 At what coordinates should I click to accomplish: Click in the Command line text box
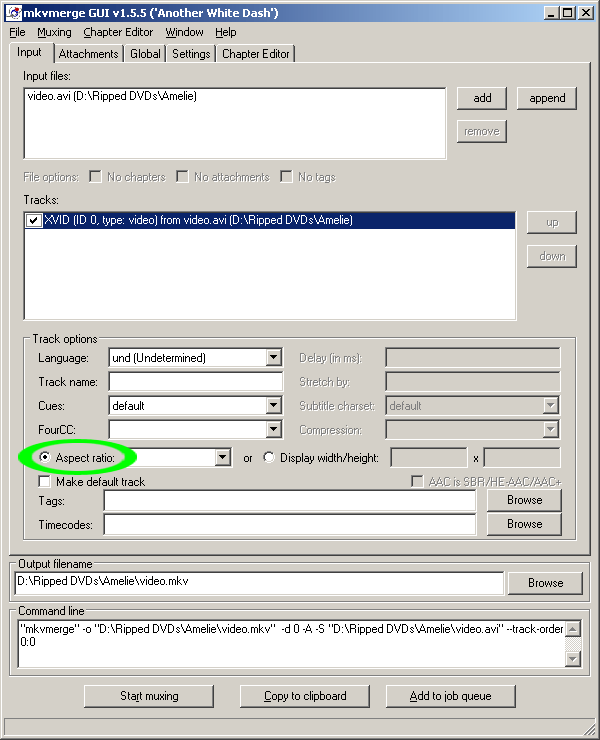click(291, 644)
